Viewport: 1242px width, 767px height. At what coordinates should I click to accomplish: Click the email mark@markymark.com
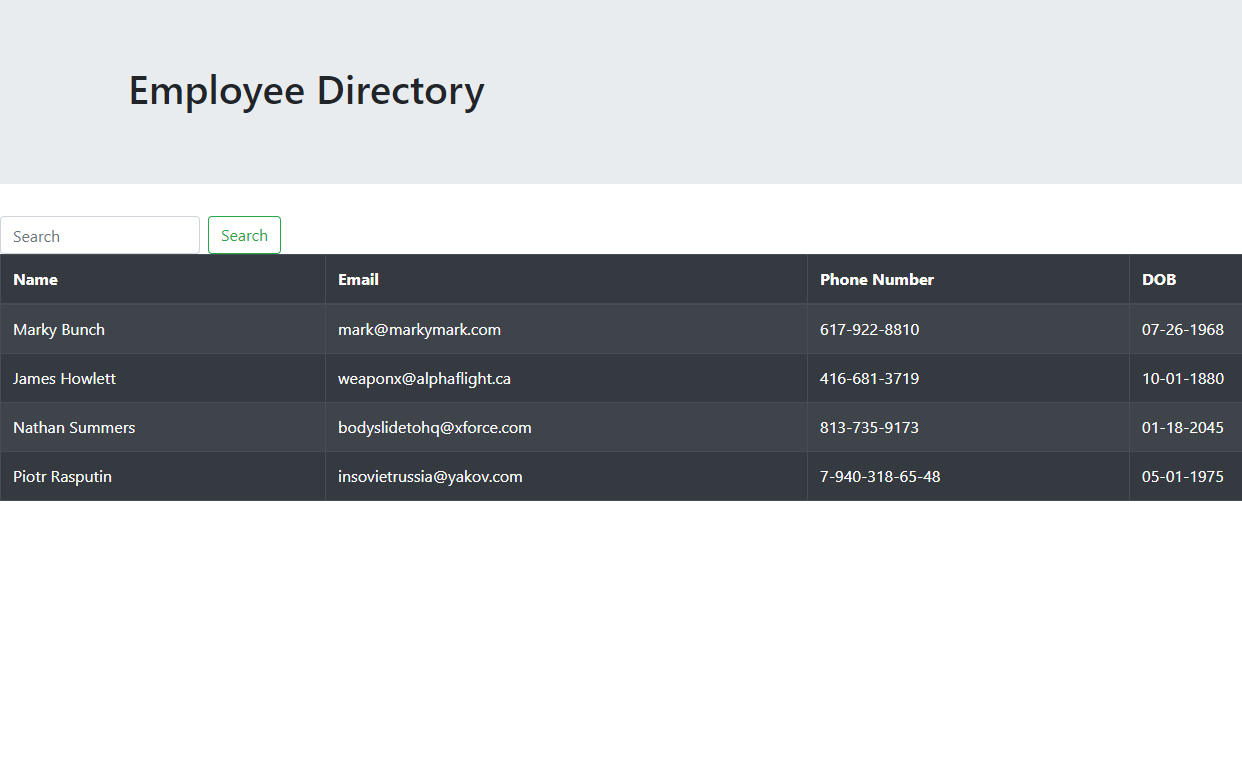click(419, 329)
